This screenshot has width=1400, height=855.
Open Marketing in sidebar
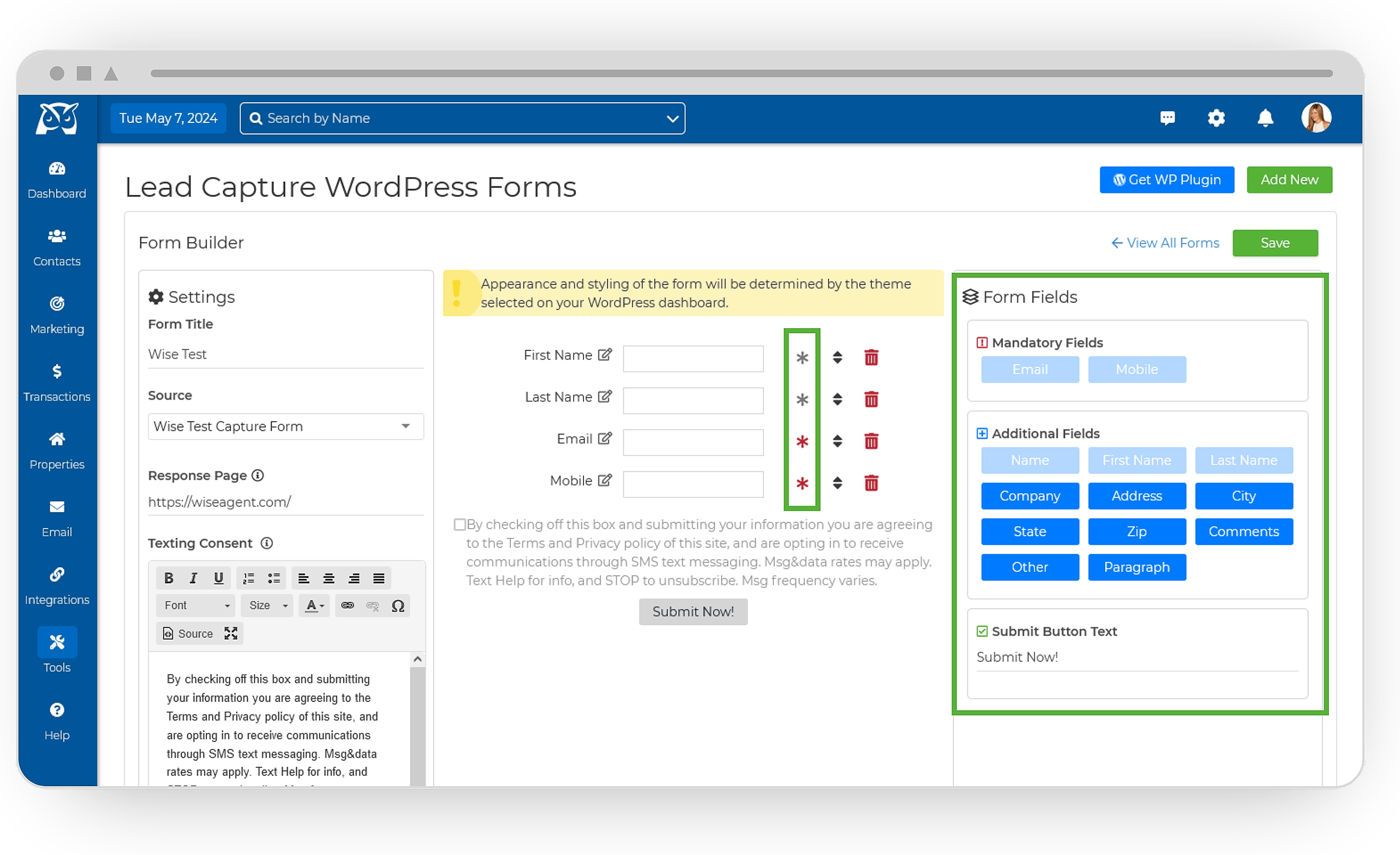(57, 315)
